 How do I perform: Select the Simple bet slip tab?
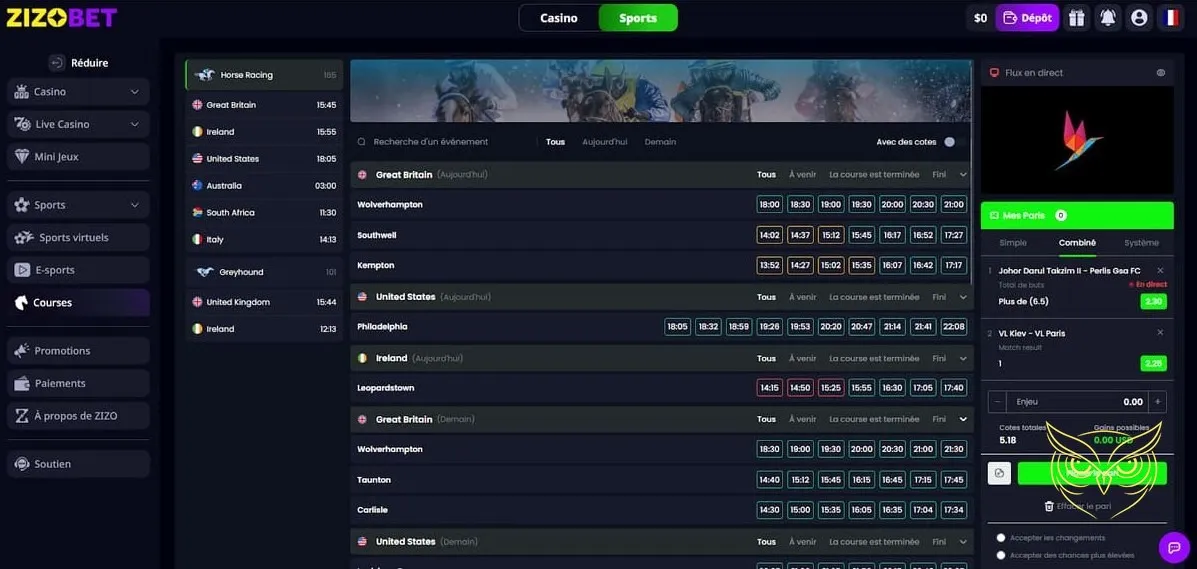1013,242
